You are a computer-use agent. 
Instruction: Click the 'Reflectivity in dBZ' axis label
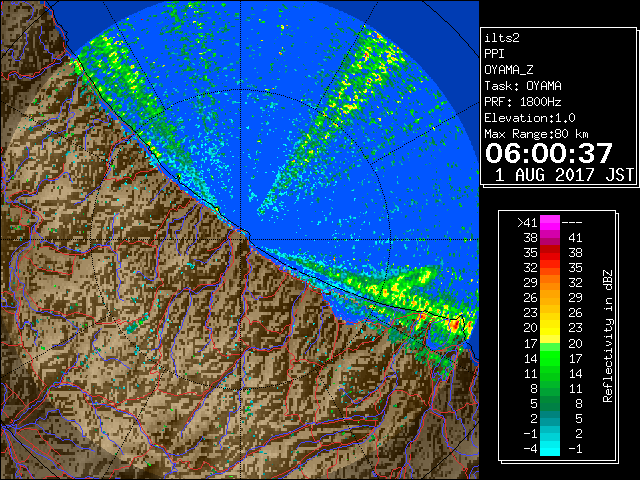607,336
